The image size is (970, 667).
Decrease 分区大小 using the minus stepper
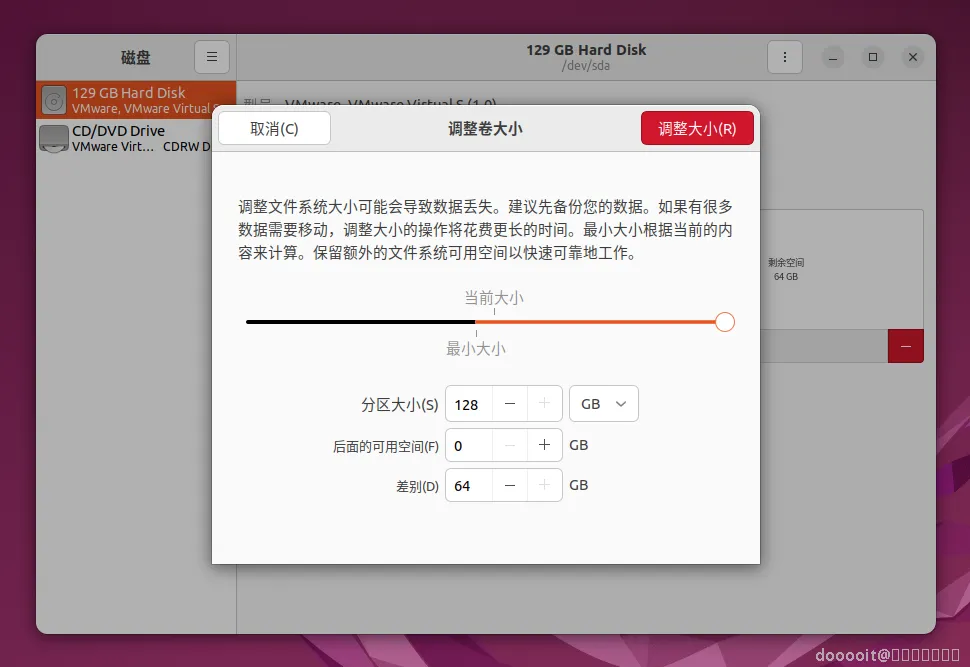[x=510, y=404]
